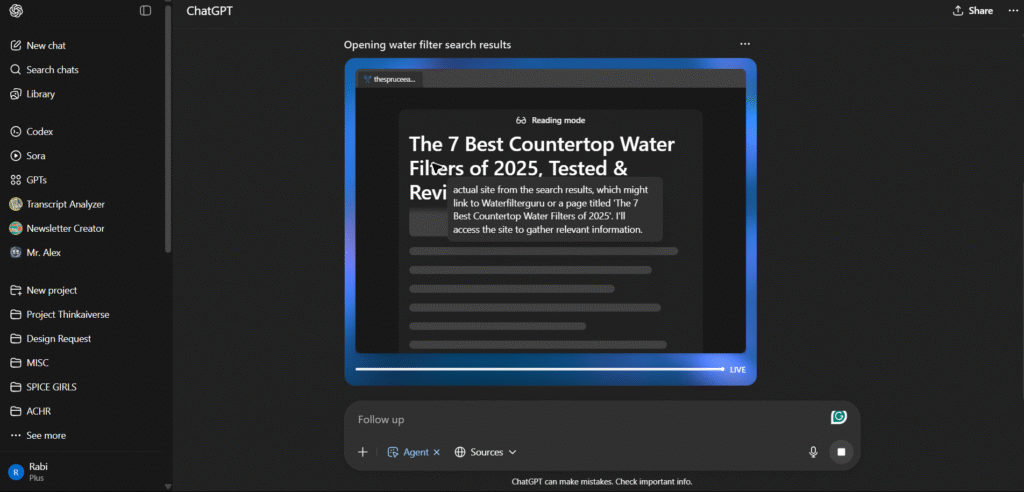The width and height of the screenshot is (1024, 492).
Task: Click the Transcript Analyzer avatar icon
Action: tap(16, 205)
